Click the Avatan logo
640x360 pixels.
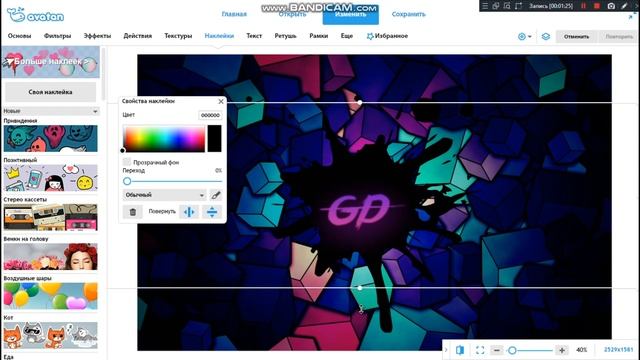36,15
